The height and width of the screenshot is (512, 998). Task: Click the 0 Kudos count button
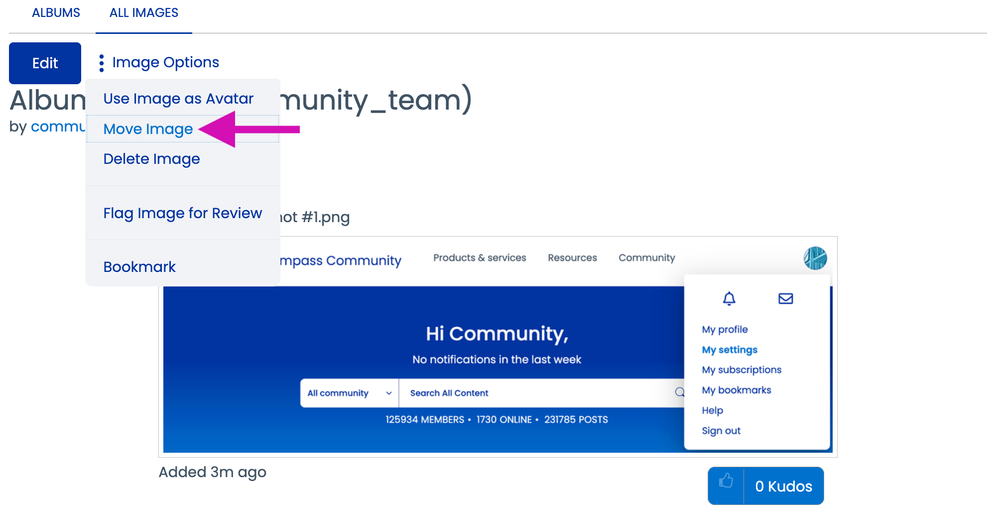tap(783, 486)
